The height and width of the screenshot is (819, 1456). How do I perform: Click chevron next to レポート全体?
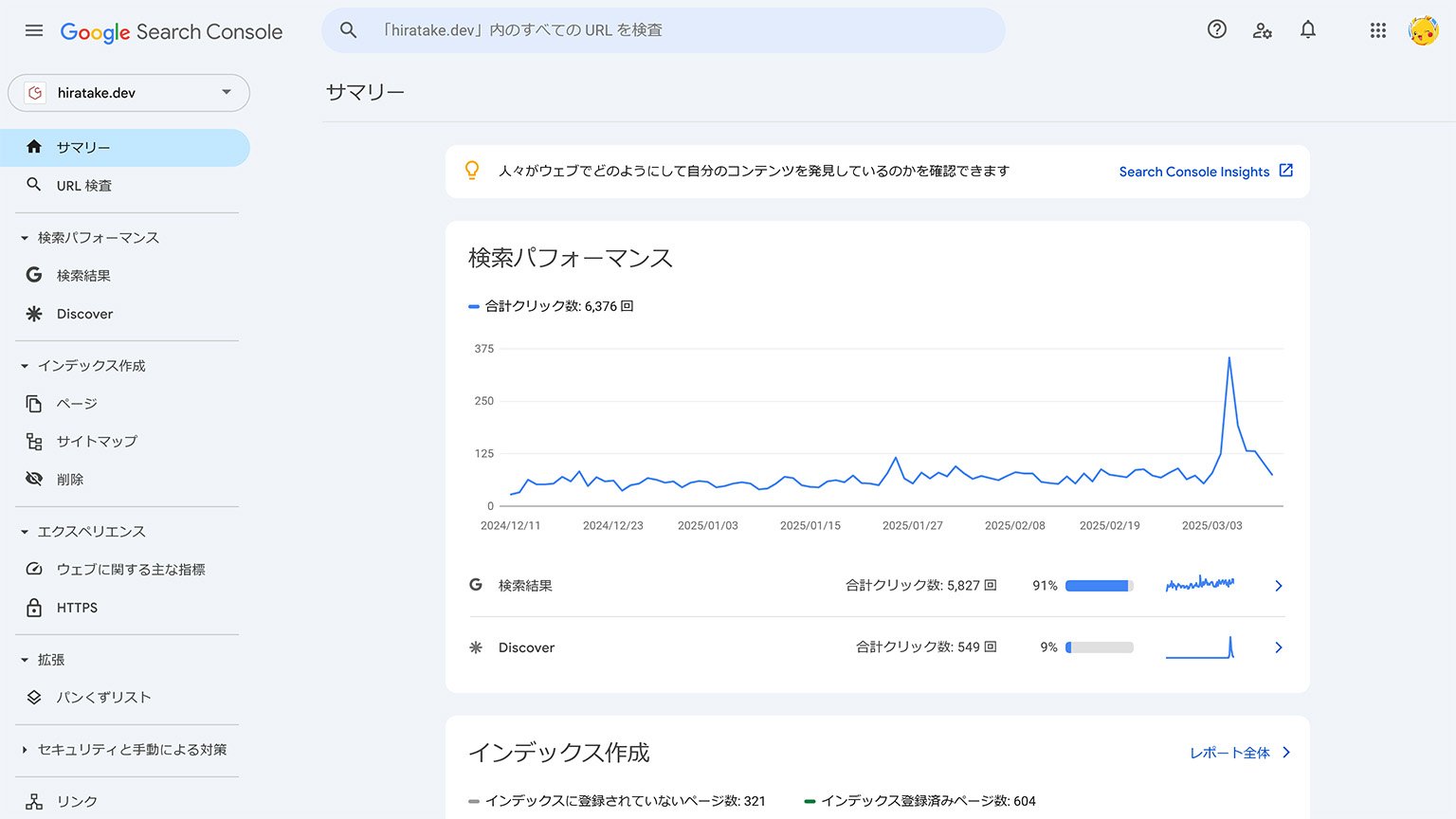pyautogui.click(x=1286, y=753)
